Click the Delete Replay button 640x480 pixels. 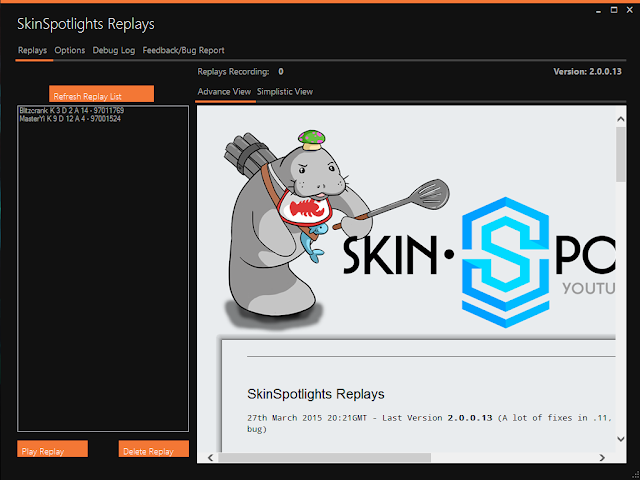(154, 449)
